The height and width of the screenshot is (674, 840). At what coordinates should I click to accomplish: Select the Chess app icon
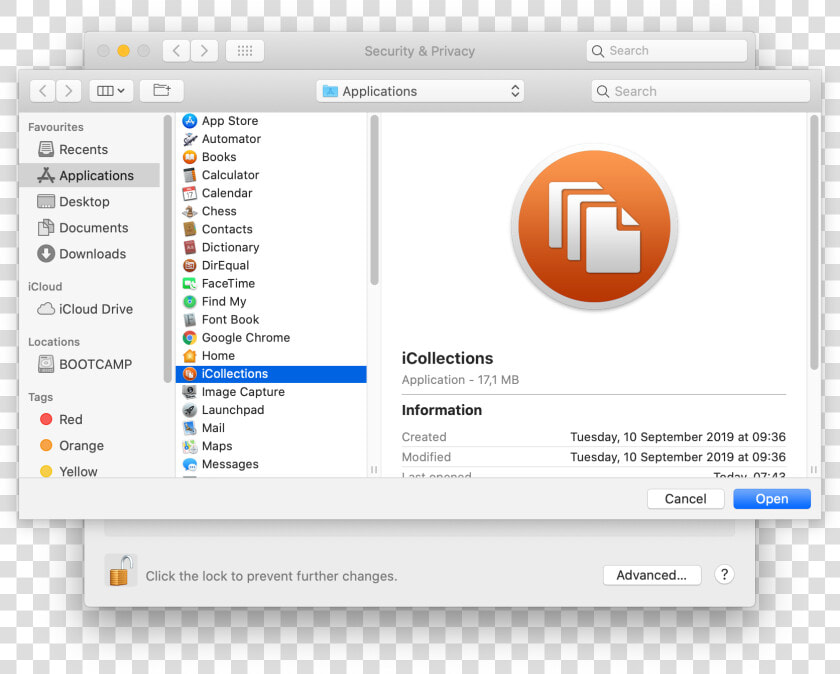[190, 211]
